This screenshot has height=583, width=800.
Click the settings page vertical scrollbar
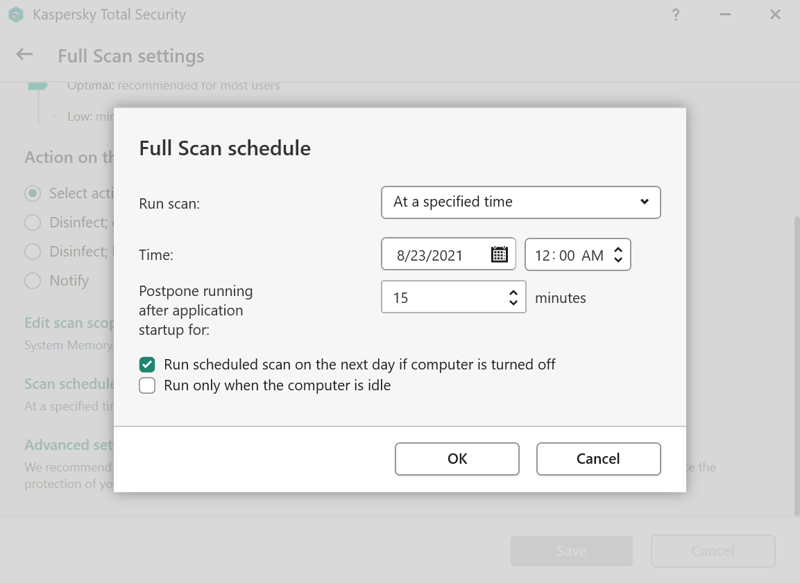pyautogui.click(x=796, y=367)
